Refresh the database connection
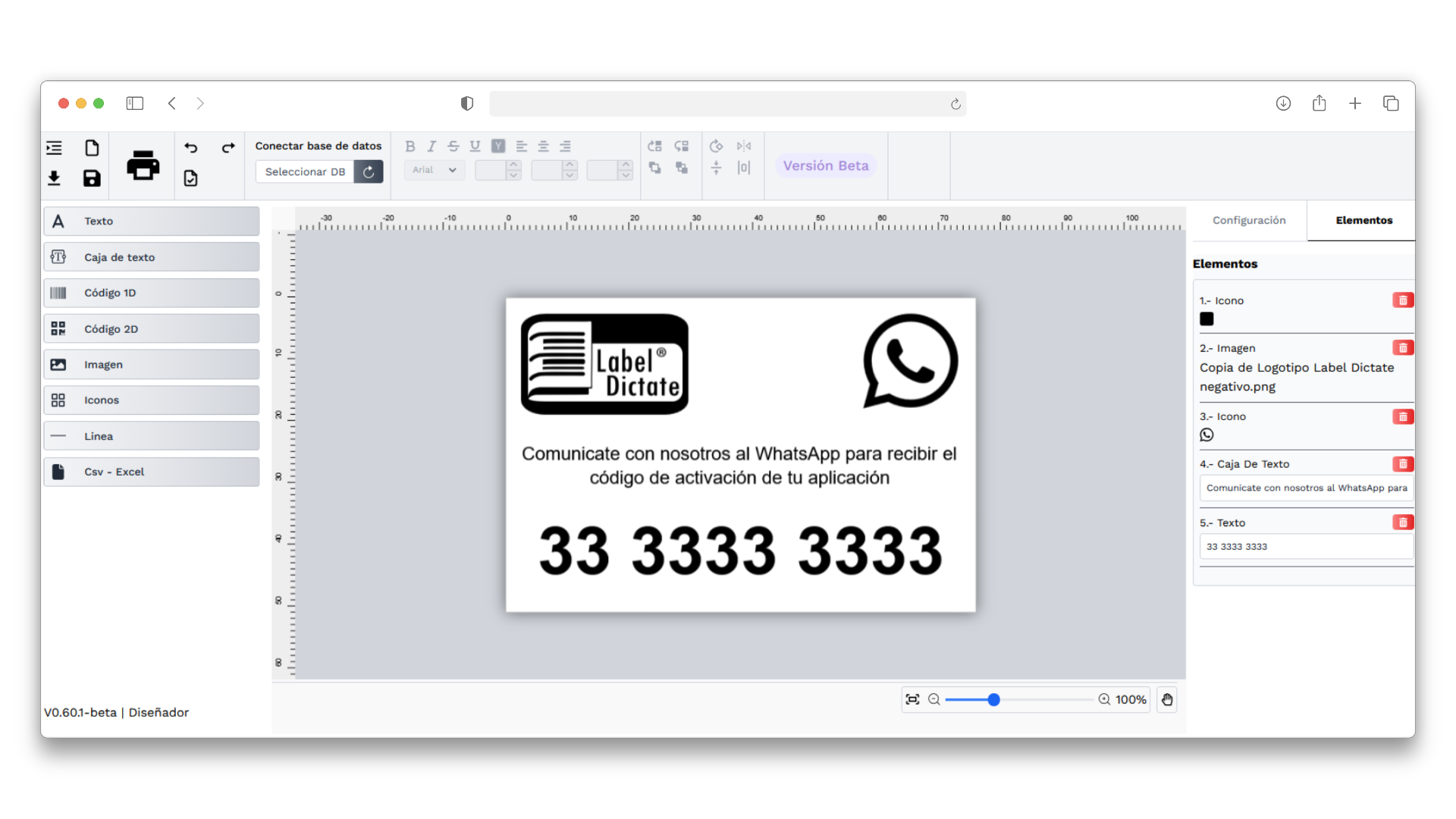 click(x=369, y=171)
